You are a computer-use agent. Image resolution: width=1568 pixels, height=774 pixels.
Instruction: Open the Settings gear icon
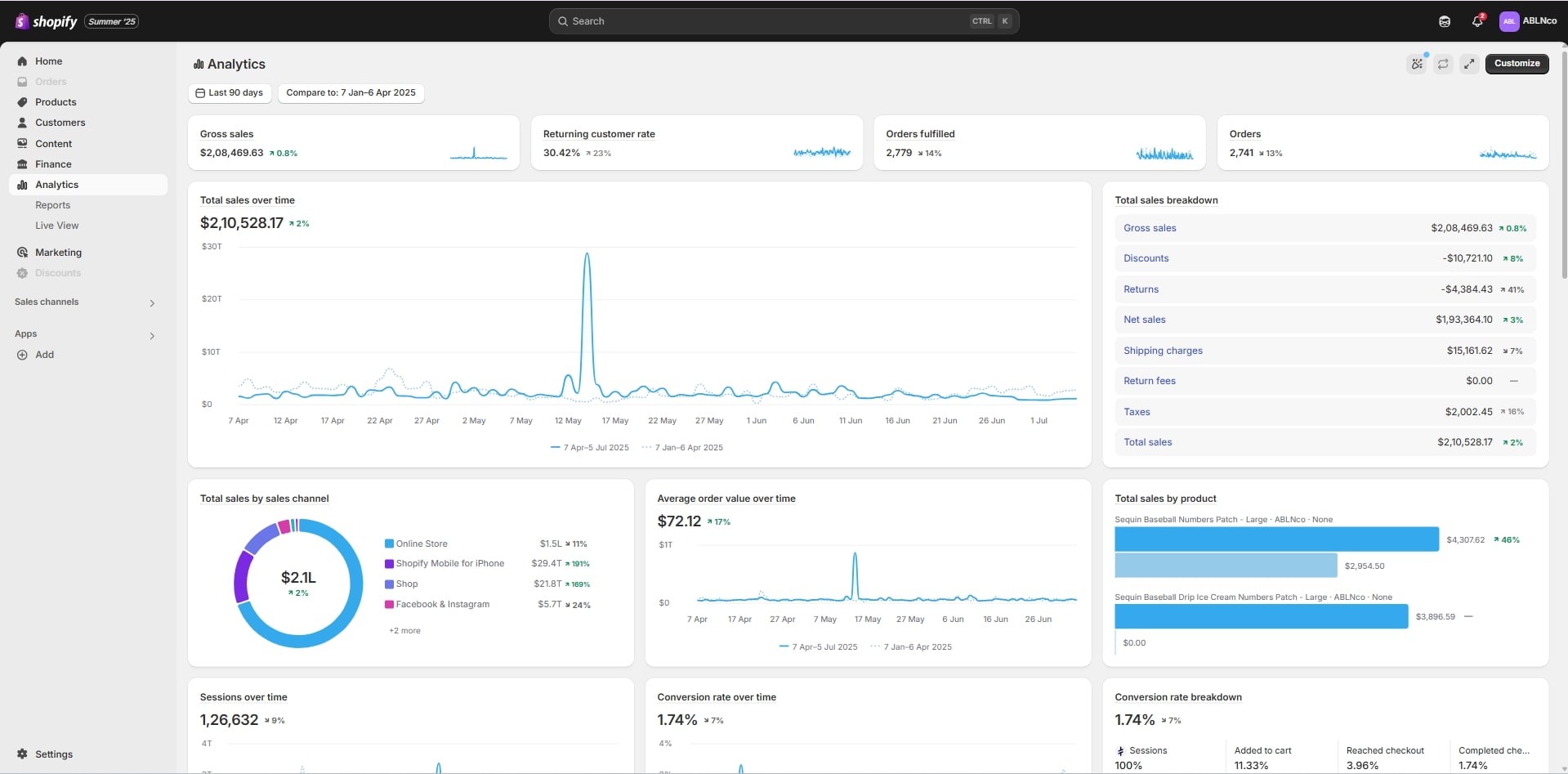22,754
